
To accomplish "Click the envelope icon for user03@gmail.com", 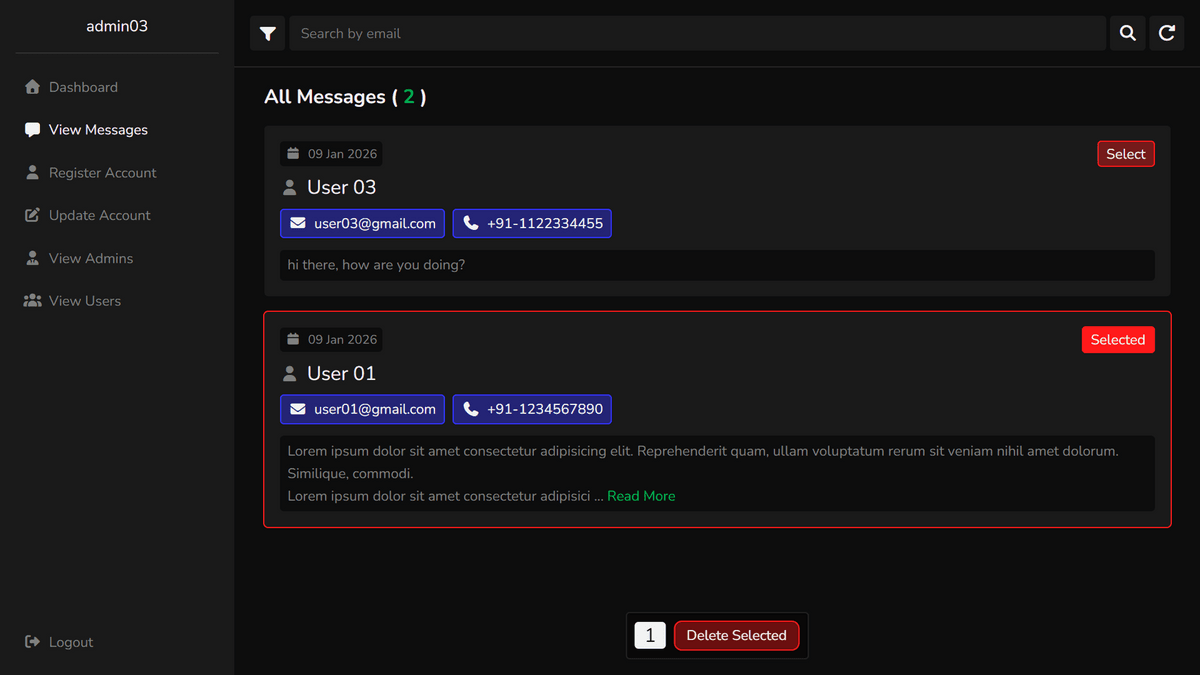I will coord(298,224).
